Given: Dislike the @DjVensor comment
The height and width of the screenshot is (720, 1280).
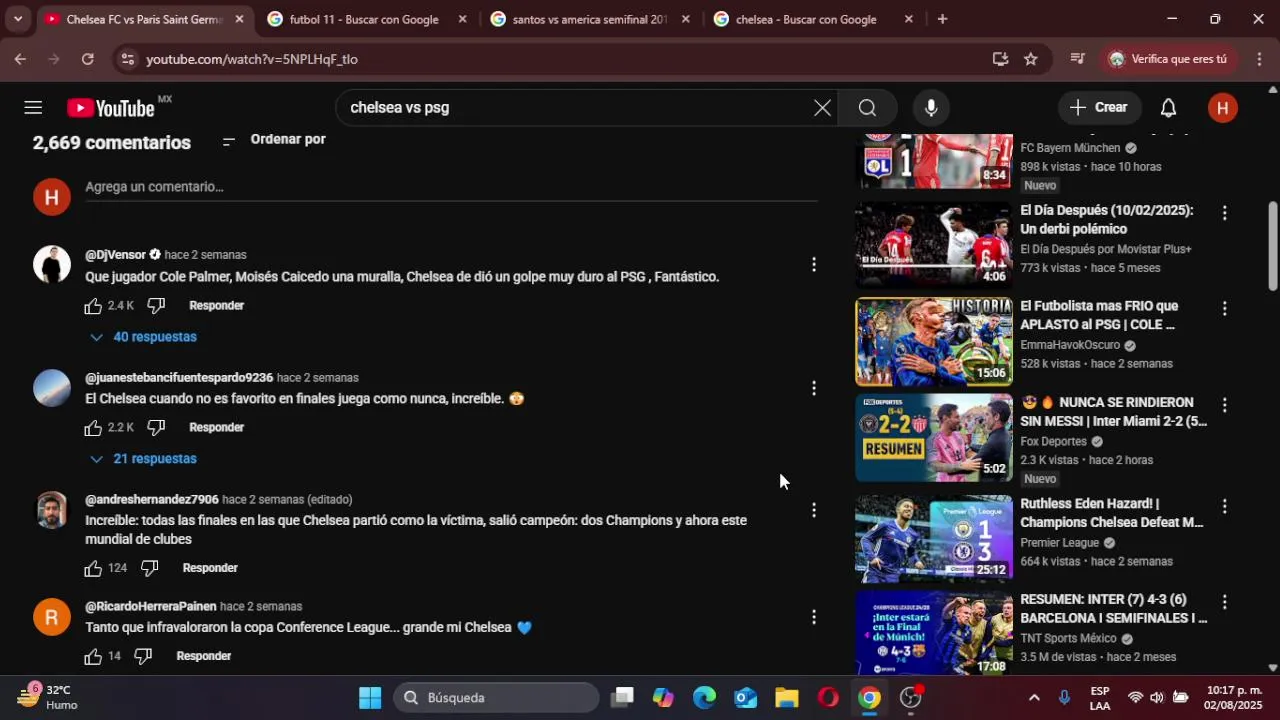Looking at the screenshot, I should (x=156, y=306).
